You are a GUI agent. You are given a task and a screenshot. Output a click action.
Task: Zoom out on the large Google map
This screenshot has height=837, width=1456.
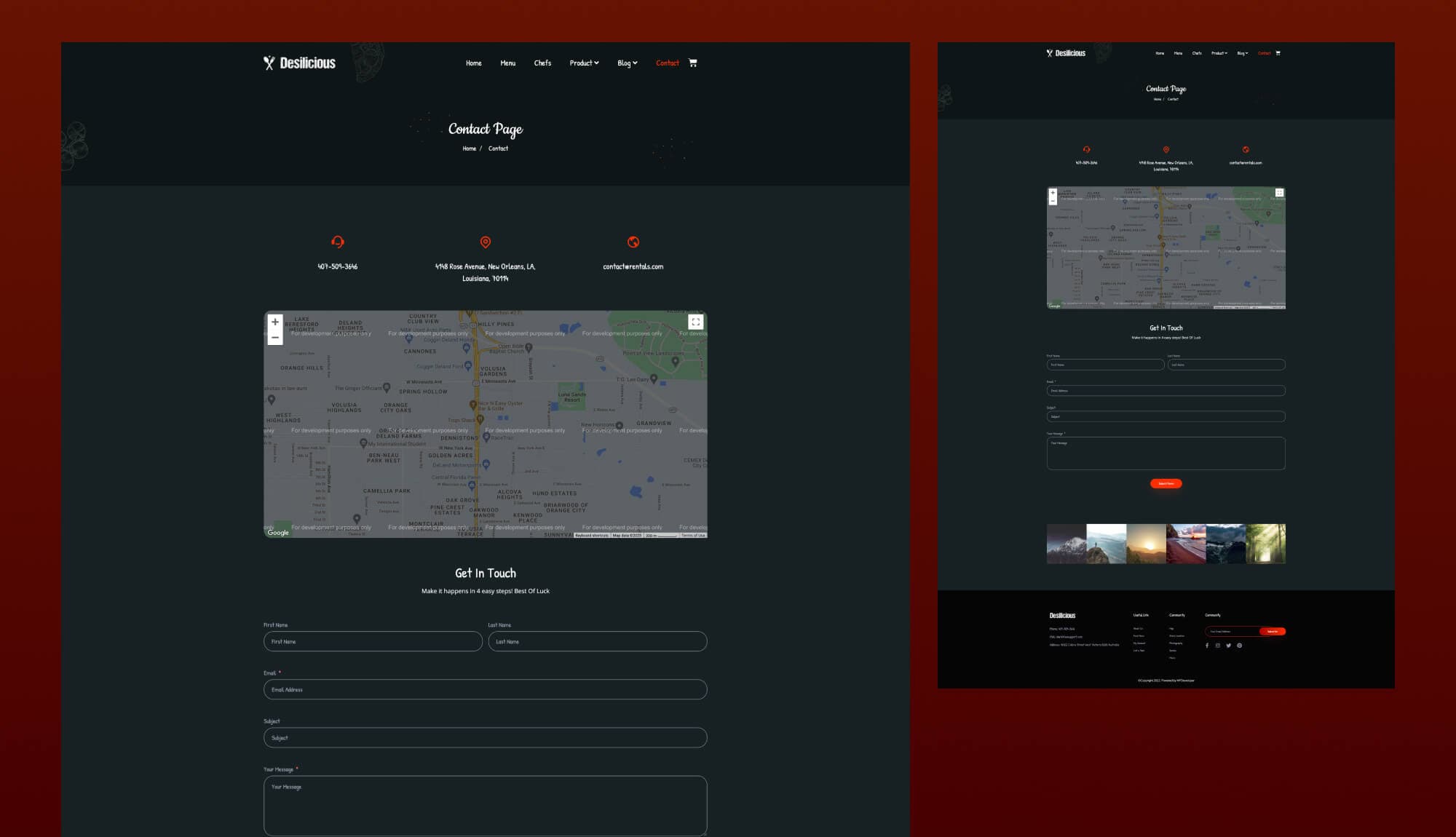(275, 338)
